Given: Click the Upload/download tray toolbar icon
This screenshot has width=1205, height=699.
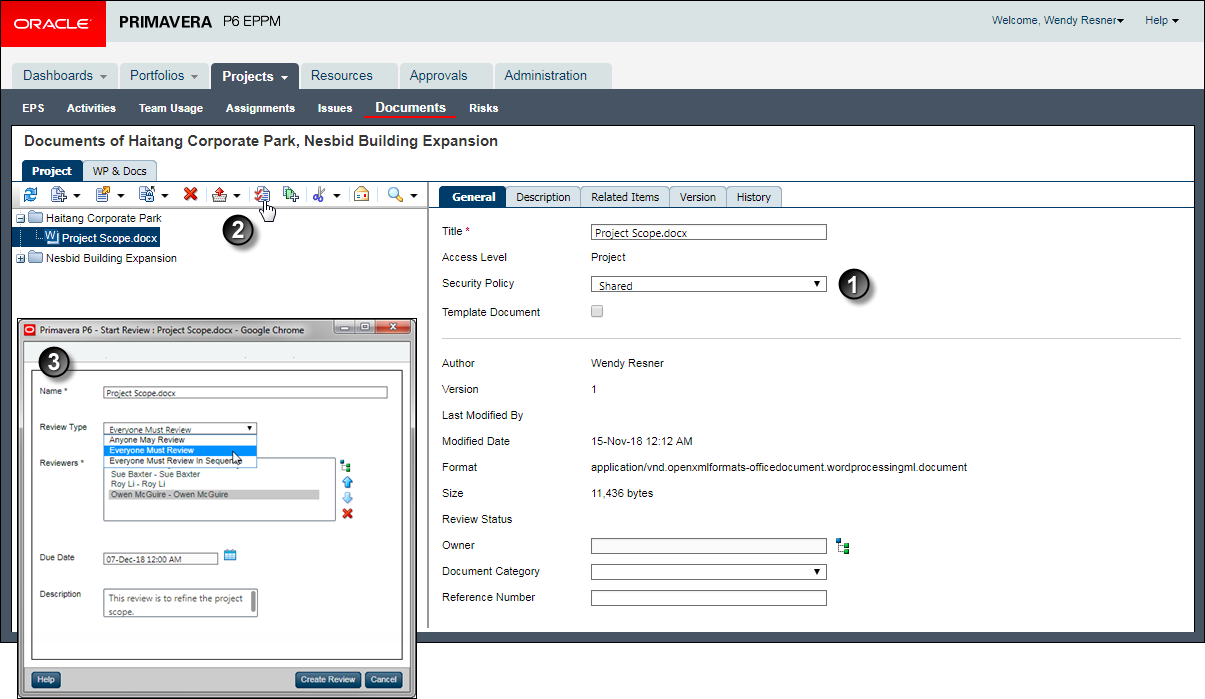Looking at the screenshot, I should pos(220,195).
